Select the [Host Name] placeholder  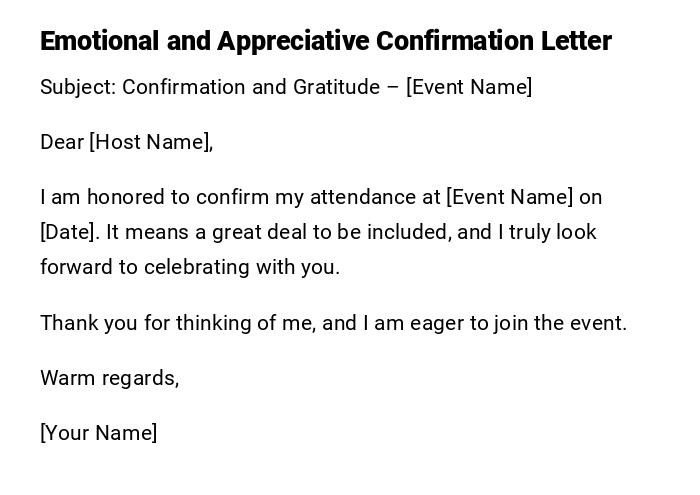(151, 142)
